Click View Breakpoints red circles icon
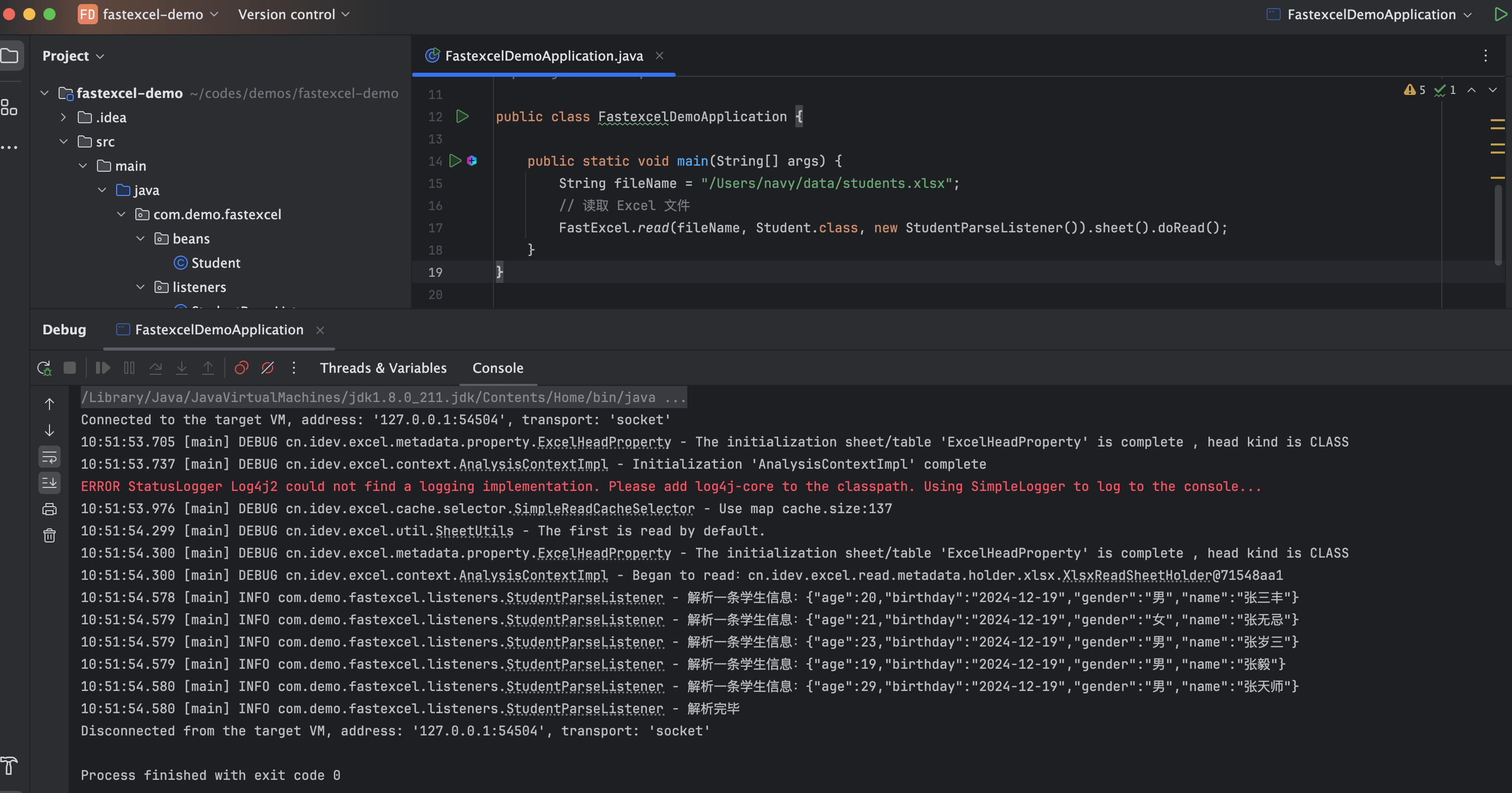 pos(241,368)
